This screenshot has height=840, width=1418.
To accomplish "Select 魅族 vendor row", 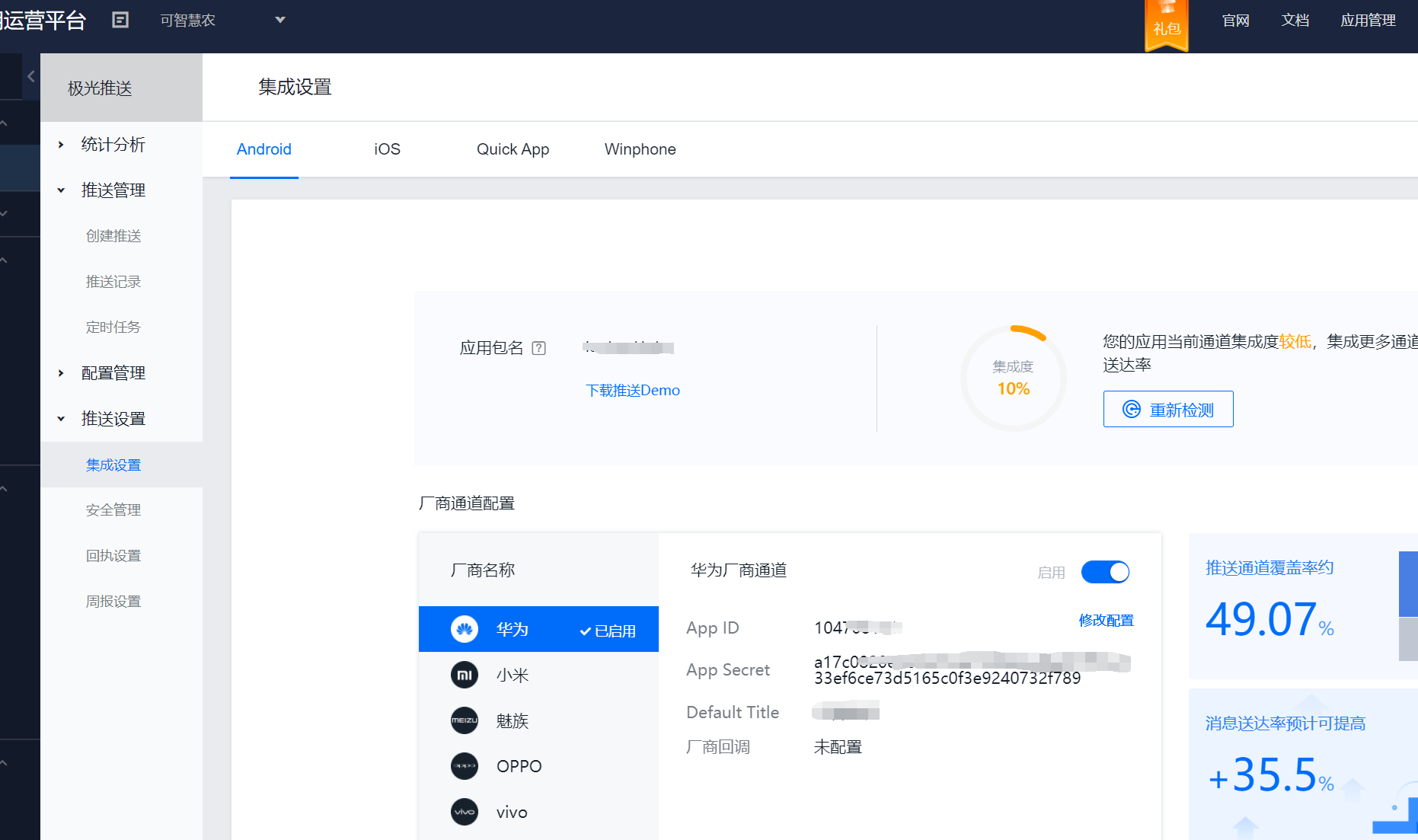I will coord(538,720).
